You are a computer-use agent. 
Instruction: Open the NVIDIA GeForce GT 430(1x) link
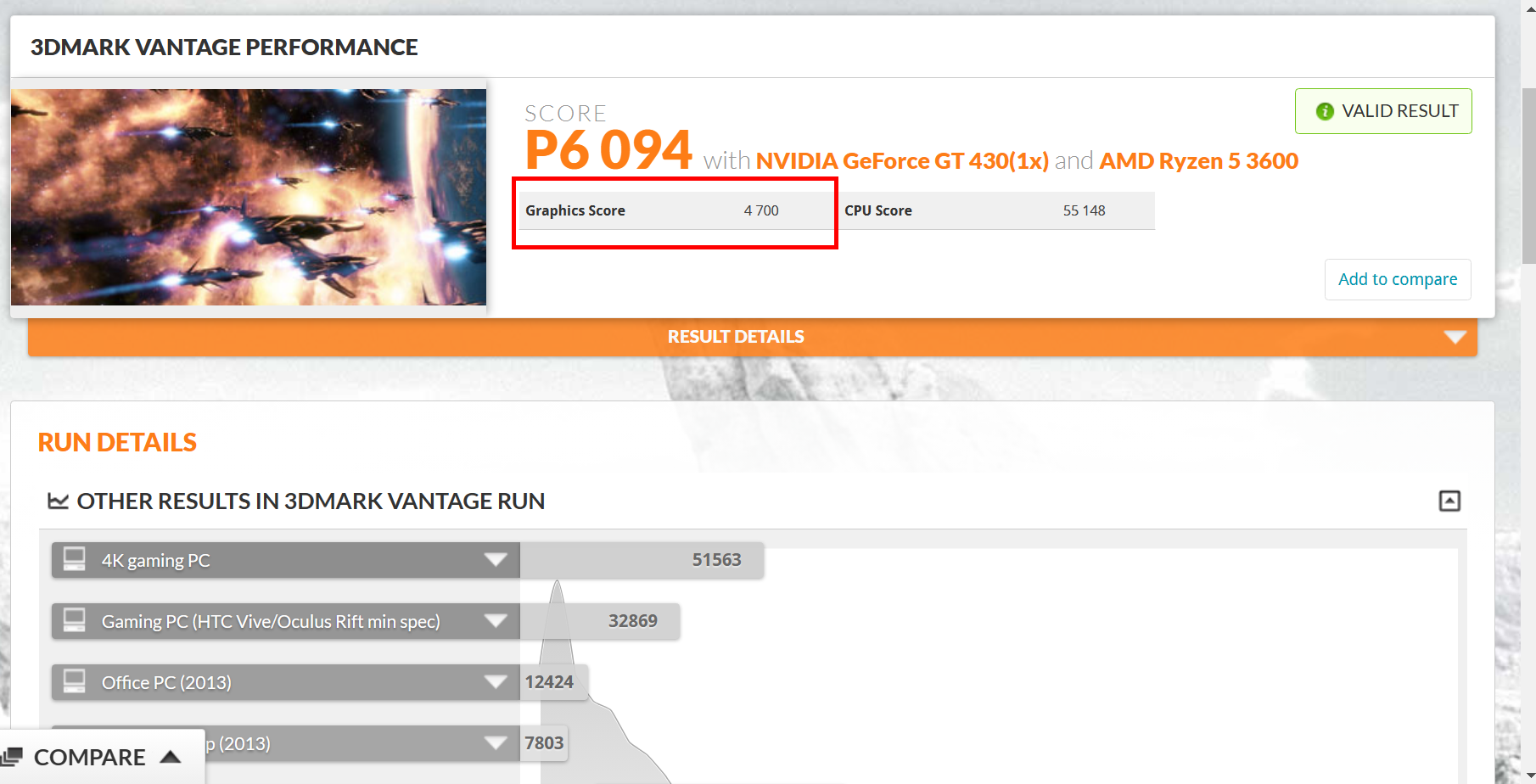click(902, 160)
